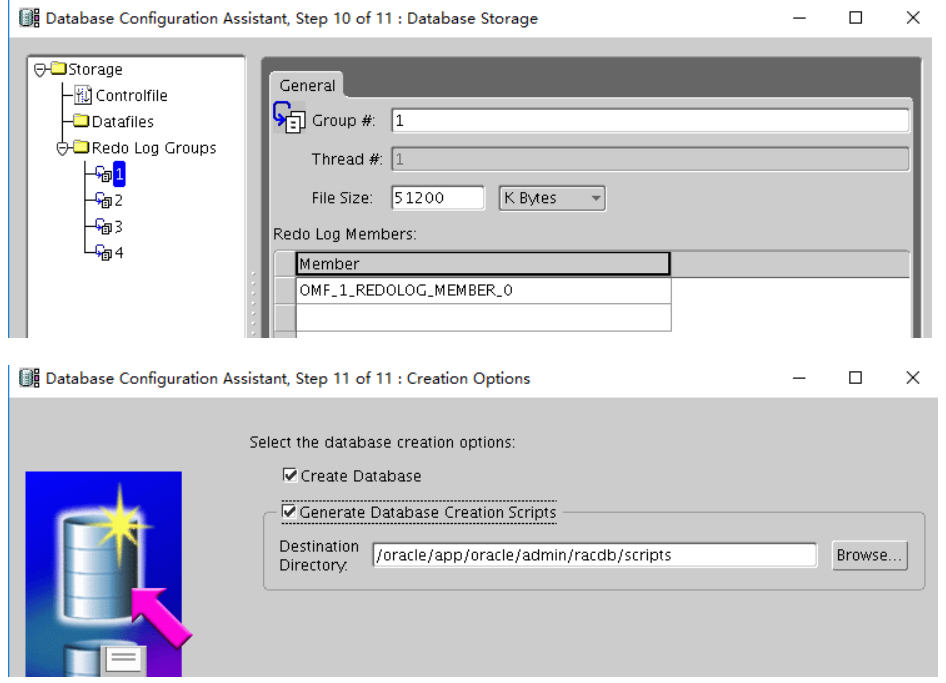The width and height of the screenshot is (946, 683).
Task: Select highlighted redo log group 1 label
Action: click(x=119, y=174)
